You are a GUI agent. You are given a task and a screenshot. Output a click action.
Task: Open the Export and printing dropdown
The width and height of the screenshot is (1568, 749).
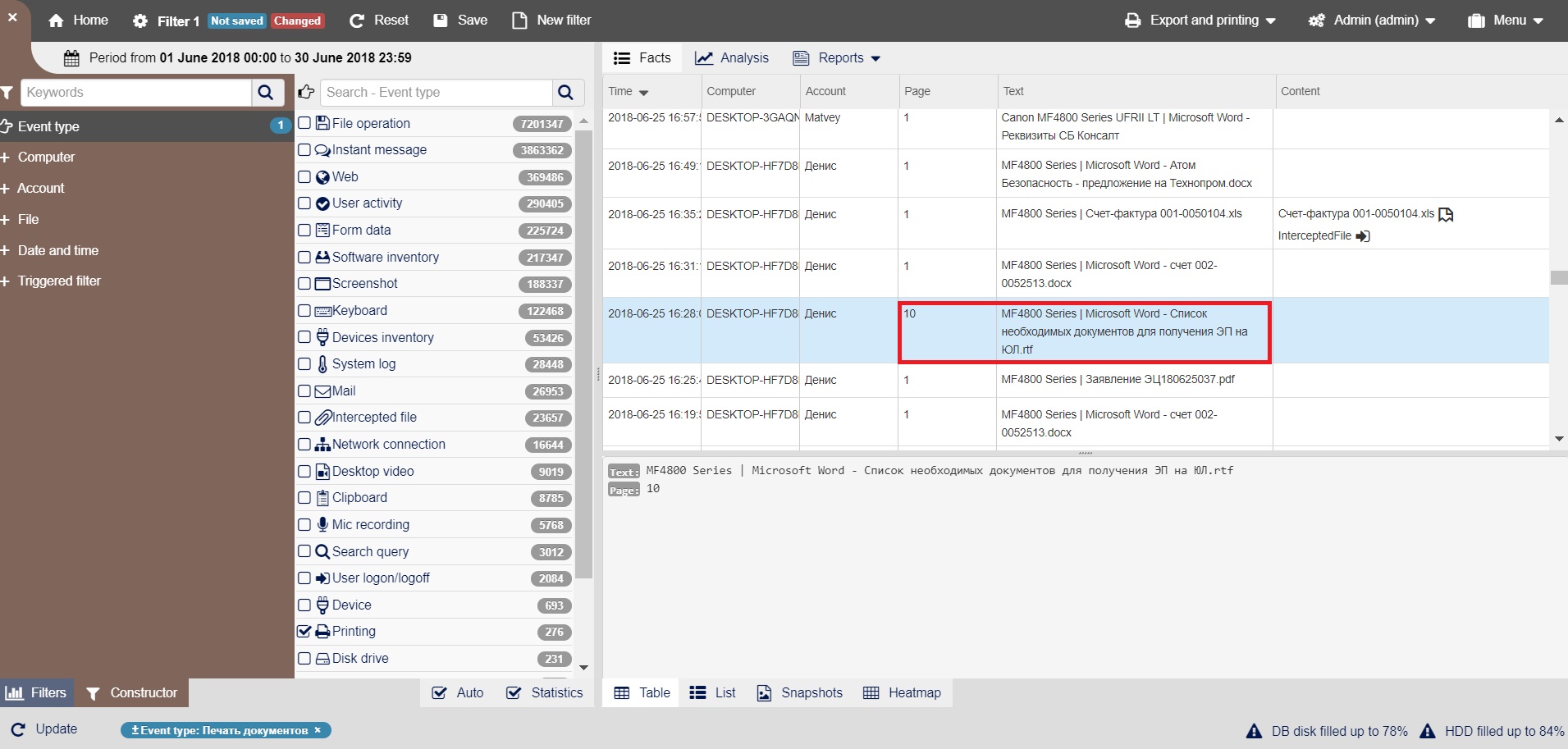click(x=1200, y=21)
